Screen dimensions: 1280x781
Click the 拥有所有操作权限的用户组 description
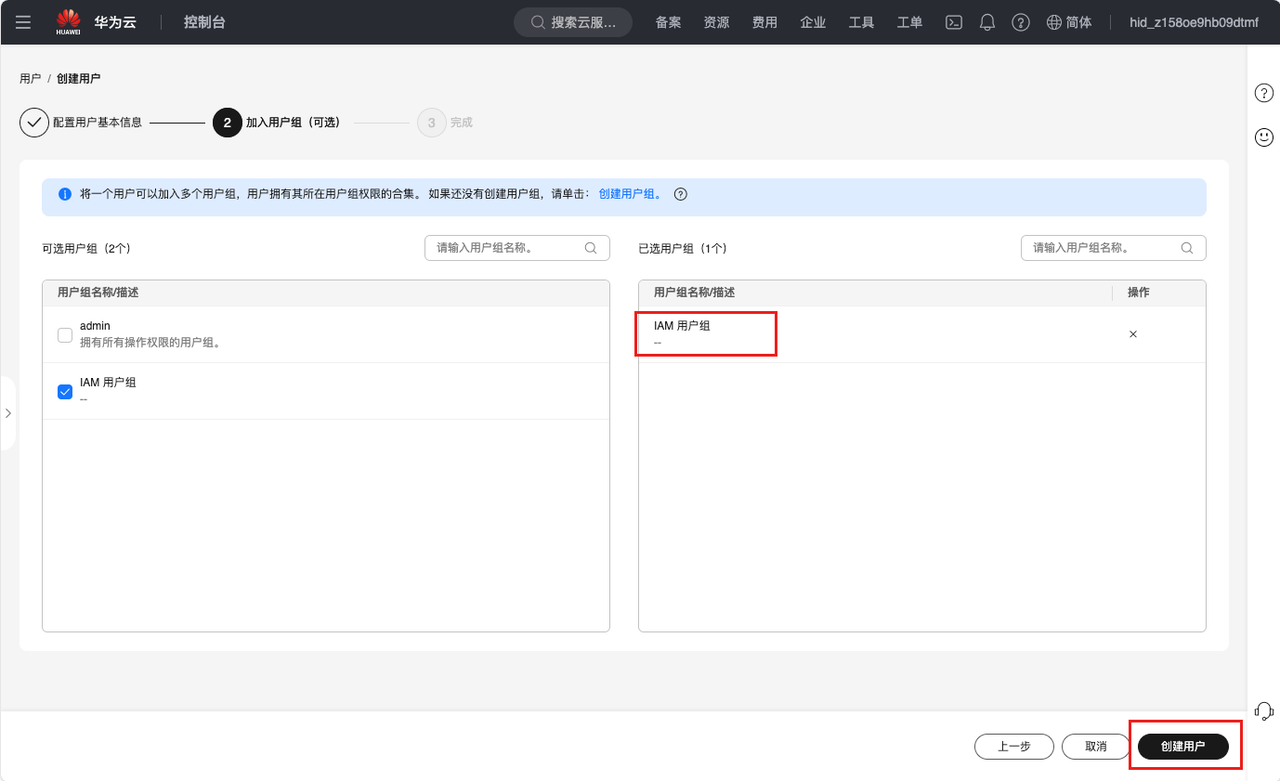tap(150, 342)
